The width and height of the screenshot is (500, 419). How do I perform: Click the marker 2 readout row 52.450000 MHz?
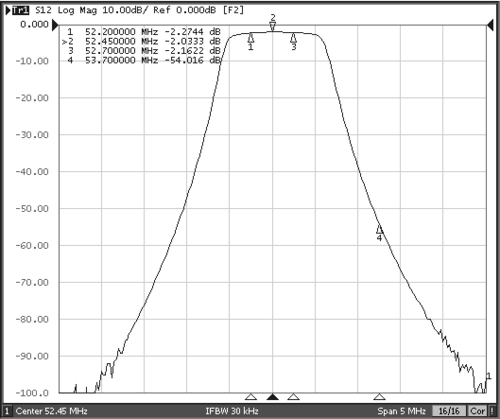click(141, 41)
